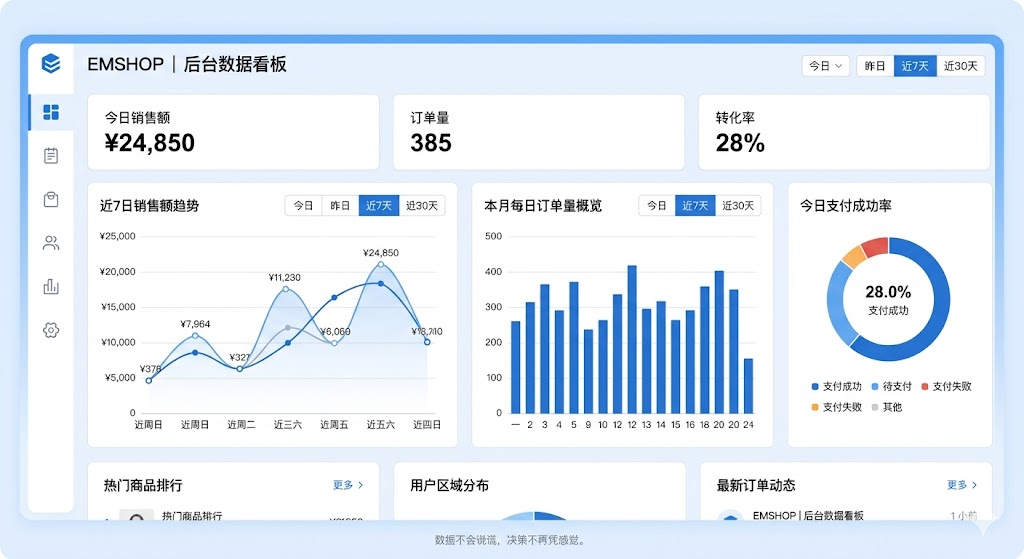The width and height of the screenshot is (1024, 559).
Task: Click the 订单量 385 card
Action: [x=539, y=132]
